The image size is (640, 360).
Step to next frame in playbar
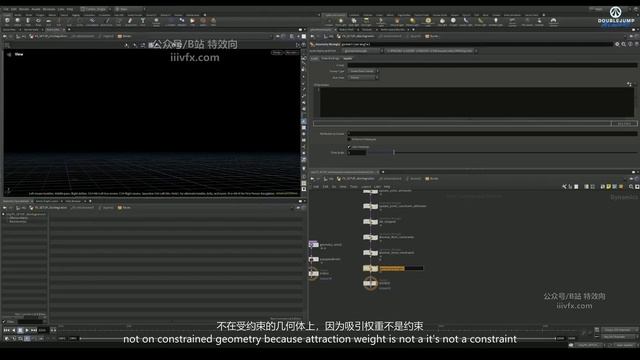pyautogui.click(x=34, y=330)
